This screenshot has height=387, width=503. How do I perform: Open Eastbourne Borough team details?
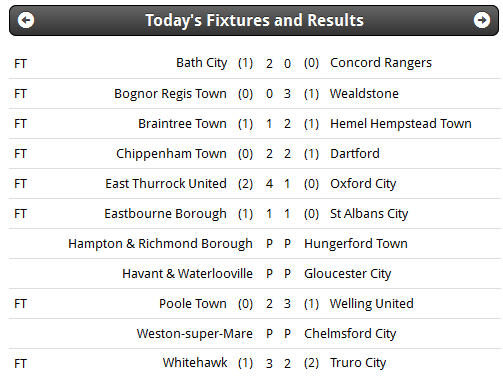pyautogui.click(x=165, y=214)
